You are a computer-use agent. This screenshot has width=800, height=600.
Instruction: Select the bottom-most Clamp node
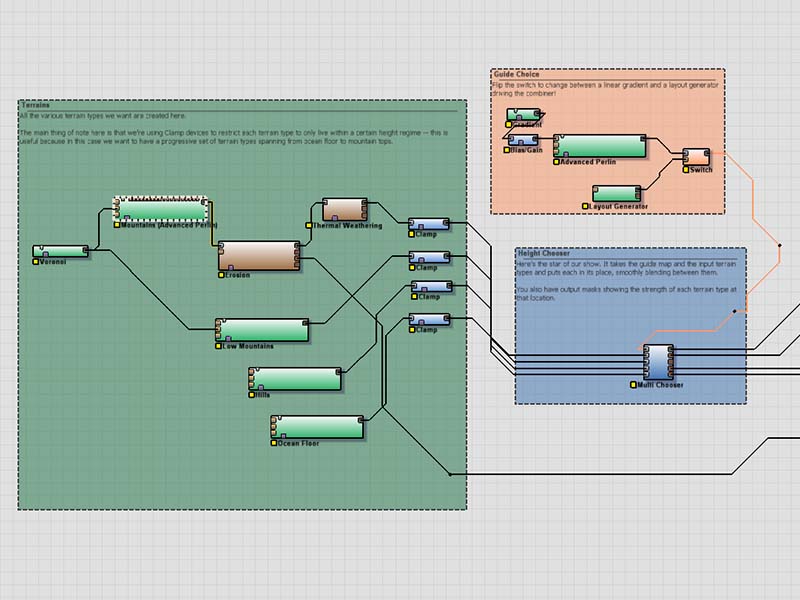(430, 320)
